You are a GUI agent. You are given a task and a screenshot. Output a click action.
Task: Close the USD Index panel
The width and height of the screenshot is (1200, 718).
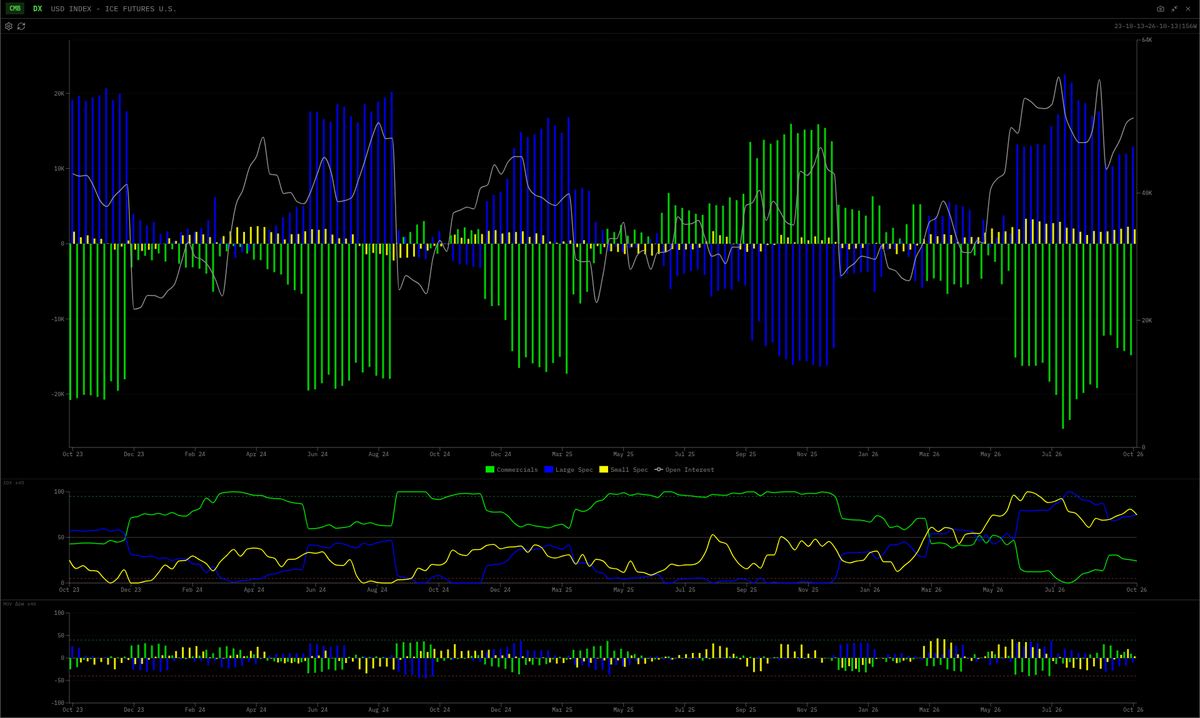click(x=1188, y=8)
